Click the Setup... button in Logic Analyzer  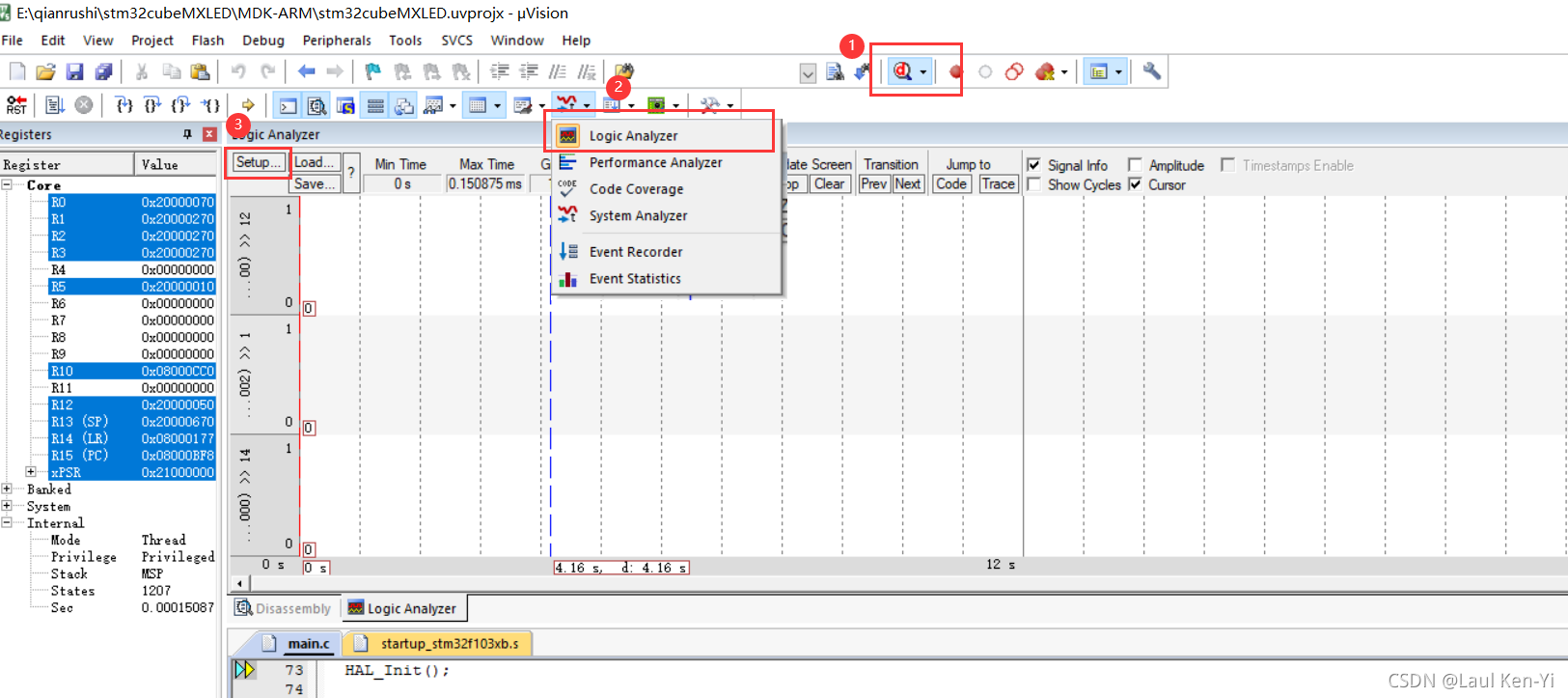pyautogui.click(x=258, y=162)
